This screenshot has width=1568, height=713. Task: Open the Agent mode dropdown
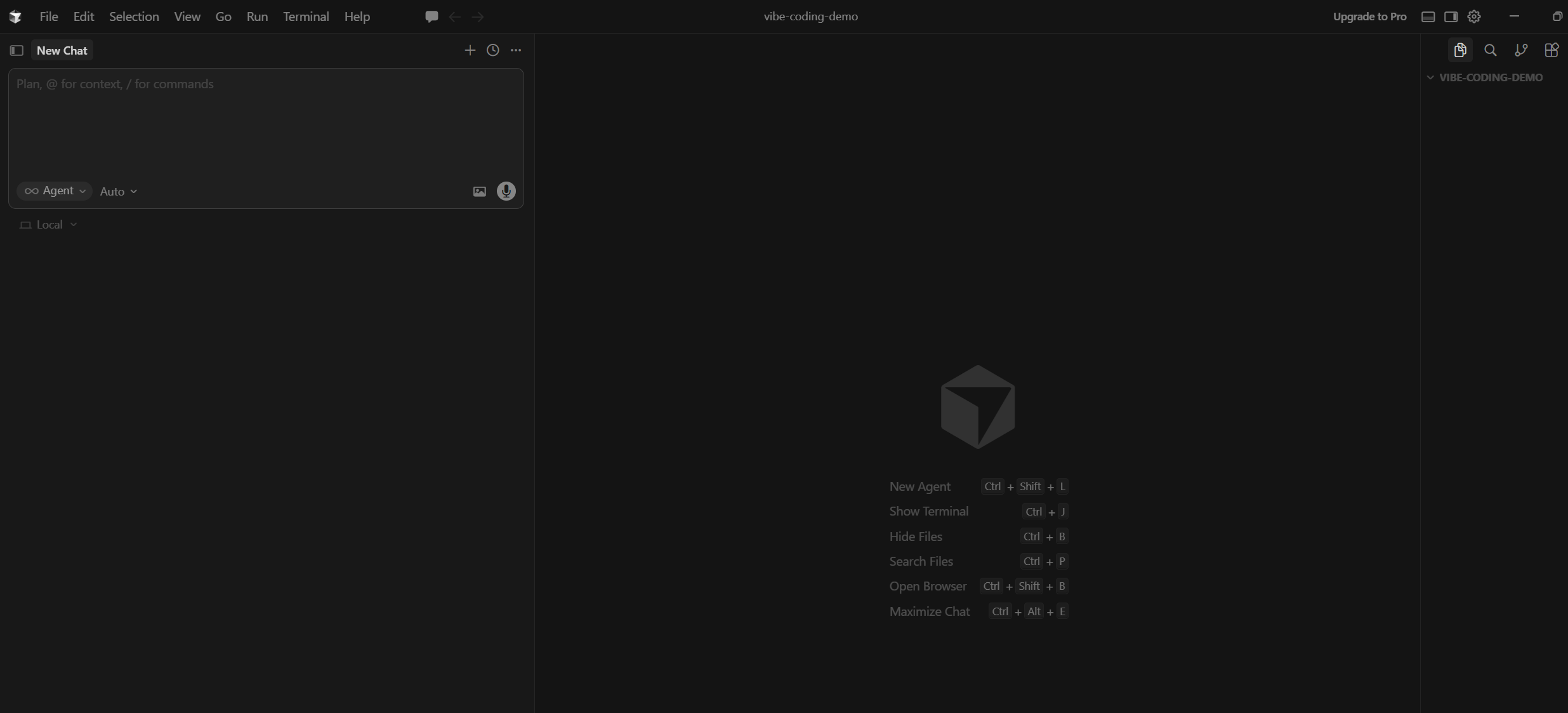click(55, 191)
